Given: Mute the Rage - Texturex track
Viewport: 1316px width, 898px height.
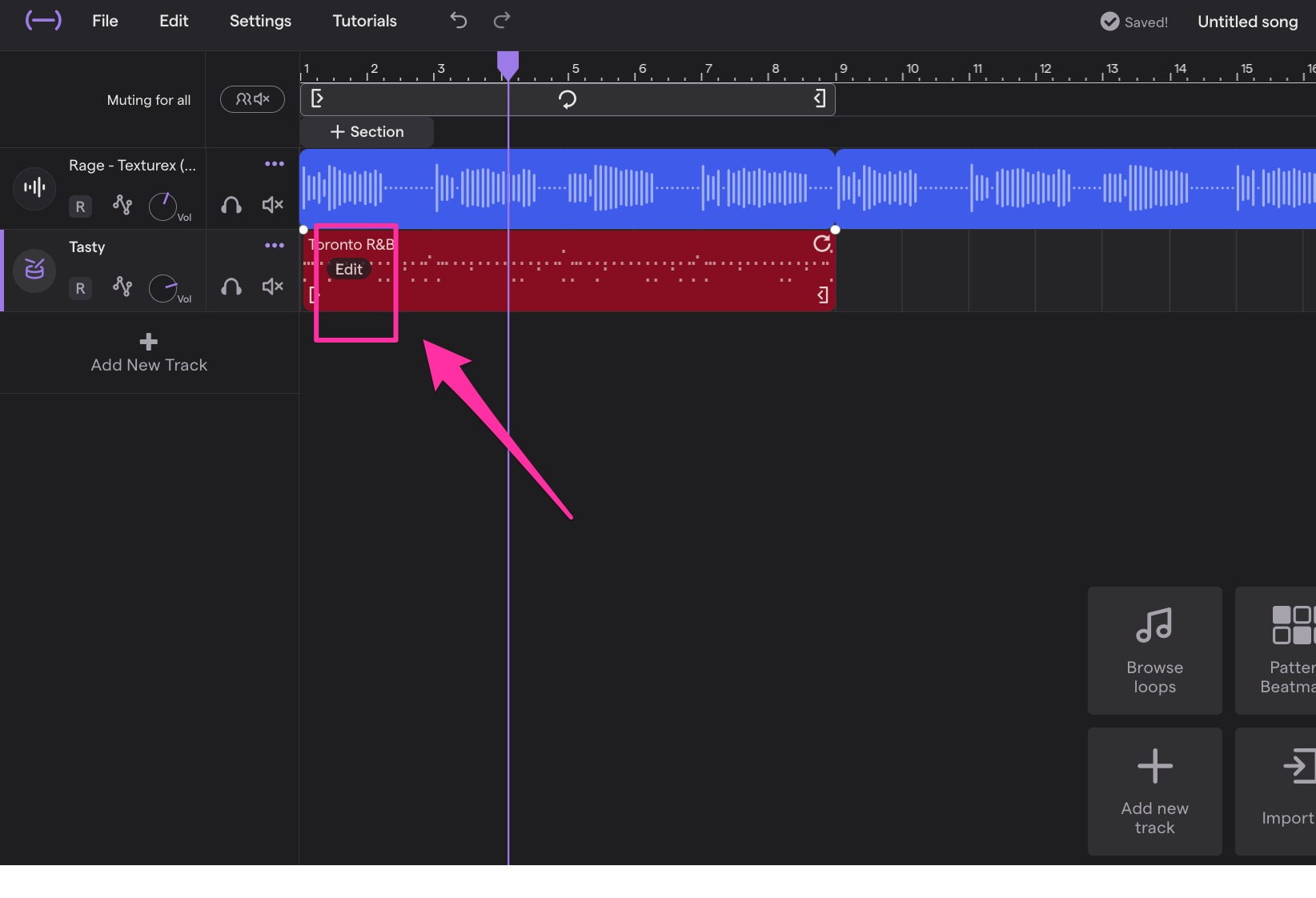Looking at the screenshot, I should pos(272,205).
